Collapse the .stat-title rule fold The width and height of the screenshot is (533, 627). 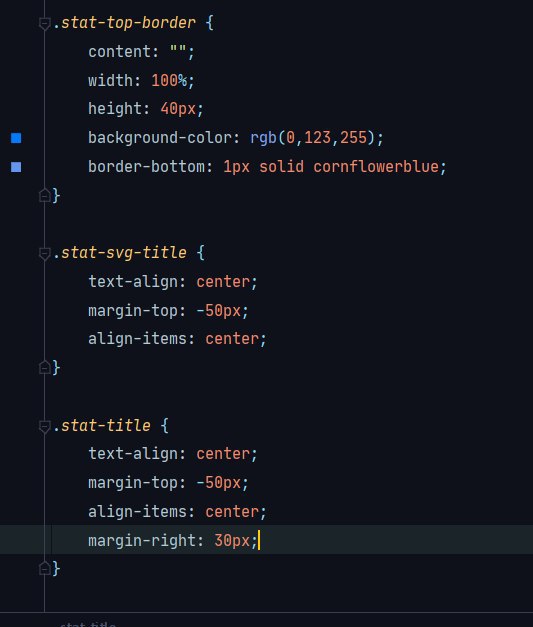click(44, 426)
